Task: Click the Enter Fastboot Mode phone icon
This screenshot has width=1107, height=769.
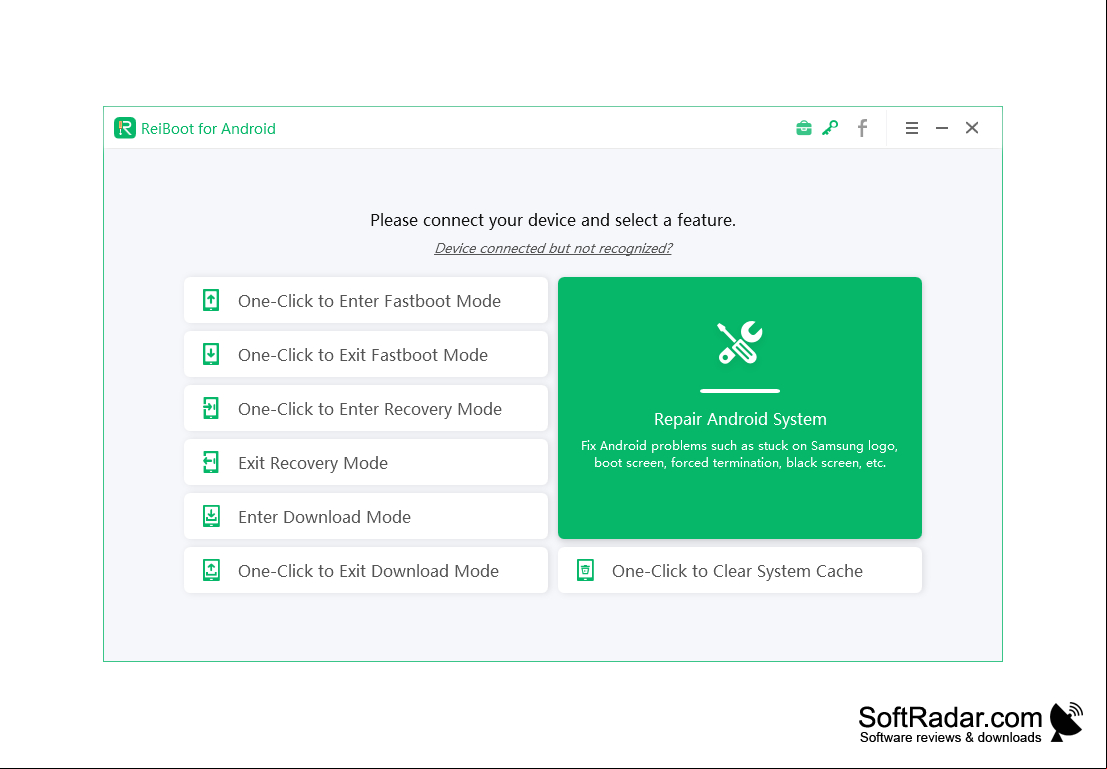Action: (211, 300)
